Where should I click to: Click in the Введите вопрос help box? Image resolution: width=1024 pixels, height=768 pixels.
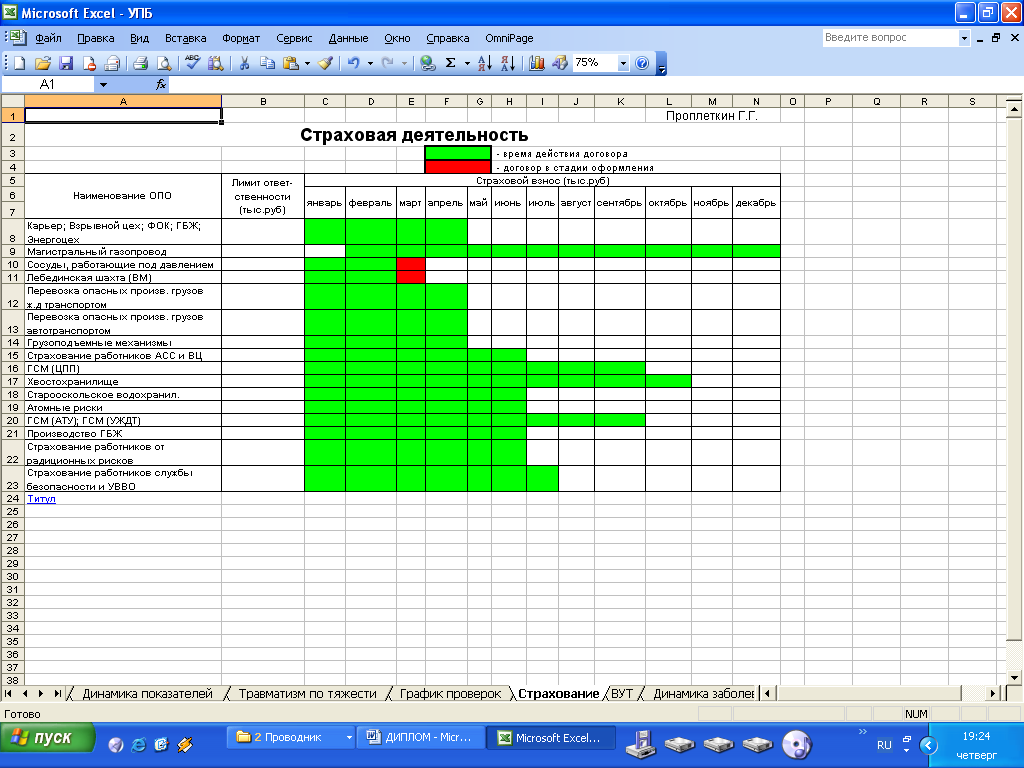pos(889,38)
